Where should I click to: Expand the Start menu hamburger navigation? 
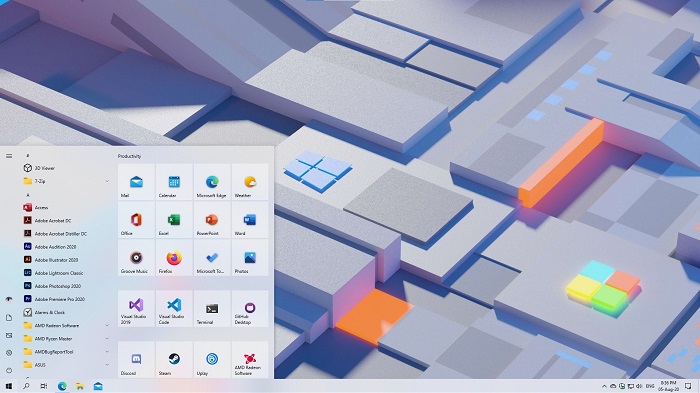(9, 156)
